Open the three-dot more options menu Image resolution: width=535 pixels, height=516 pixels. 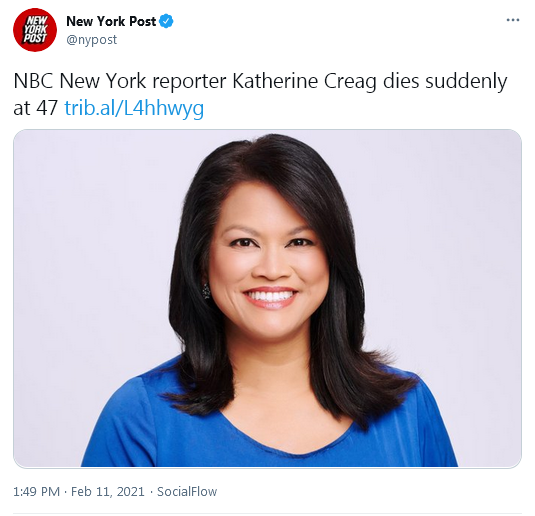pos(513,20)
